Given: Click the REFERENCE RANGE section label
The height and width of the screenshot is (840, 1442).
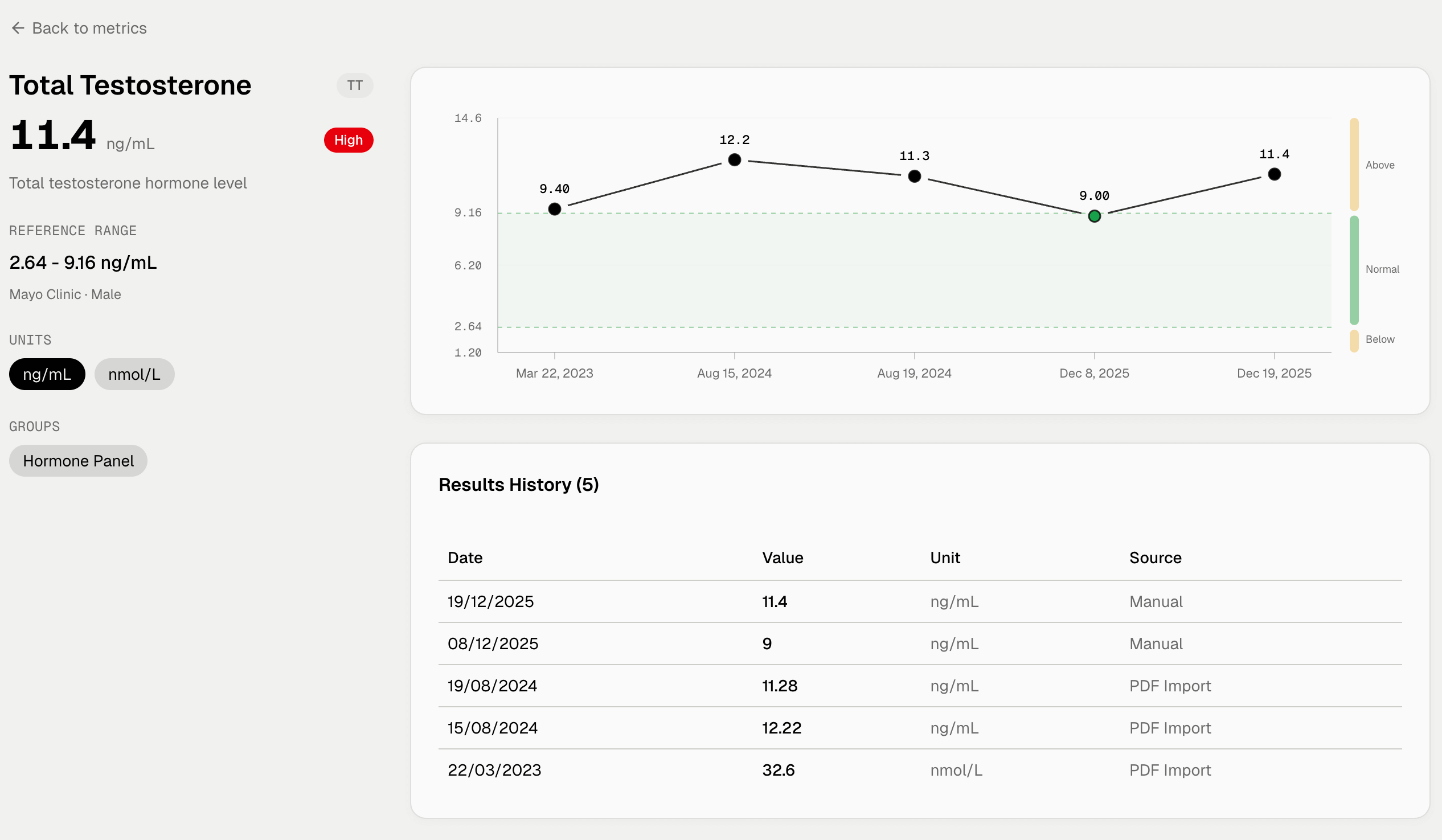Looking at the screenshot, I should (73, 231).
